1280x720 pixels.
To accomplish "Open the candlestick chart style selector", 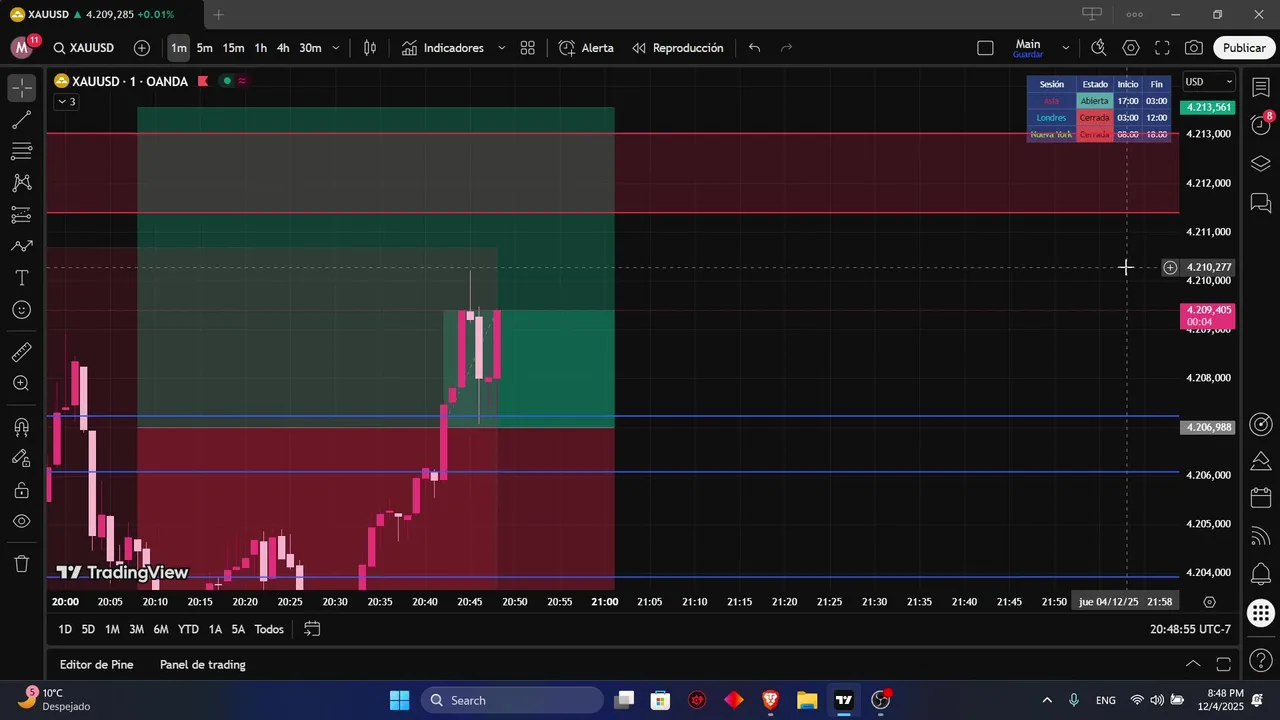I will coord(370,48).
